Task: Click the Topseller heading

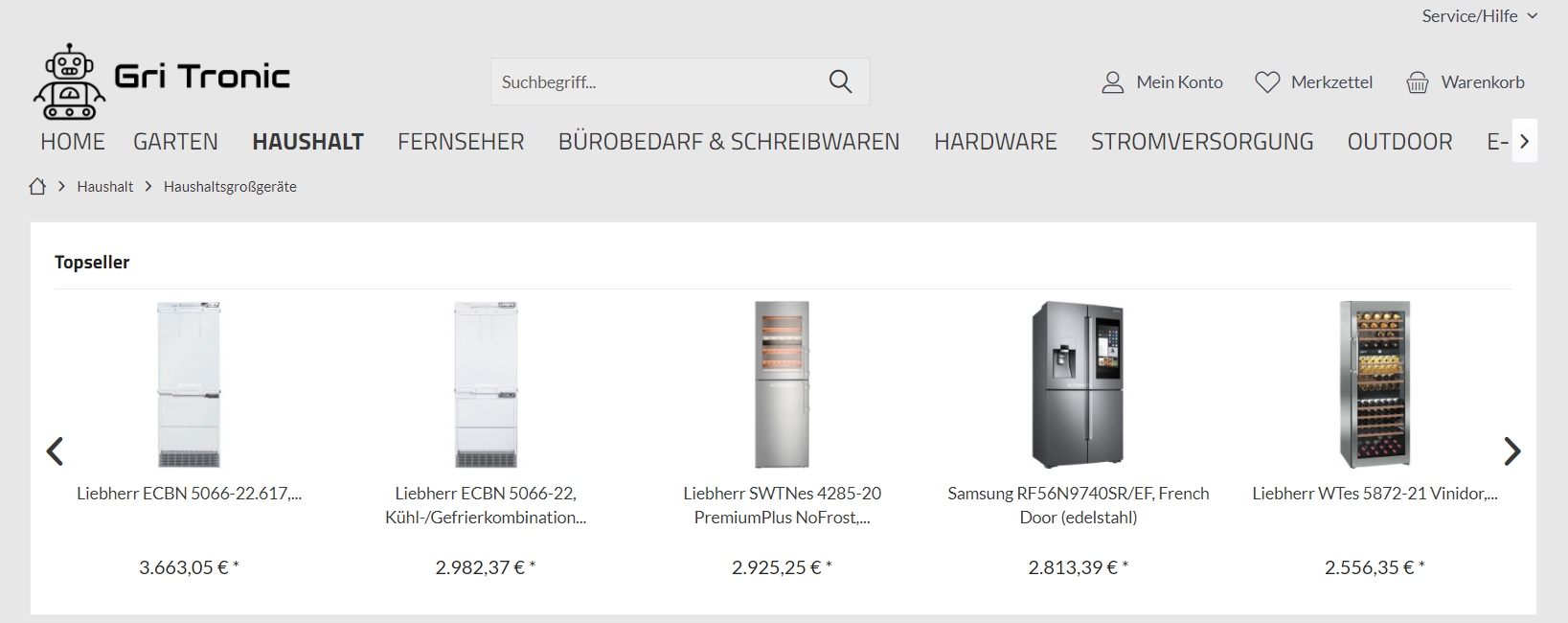Action: pyautogui.click(x=92, y=263)
